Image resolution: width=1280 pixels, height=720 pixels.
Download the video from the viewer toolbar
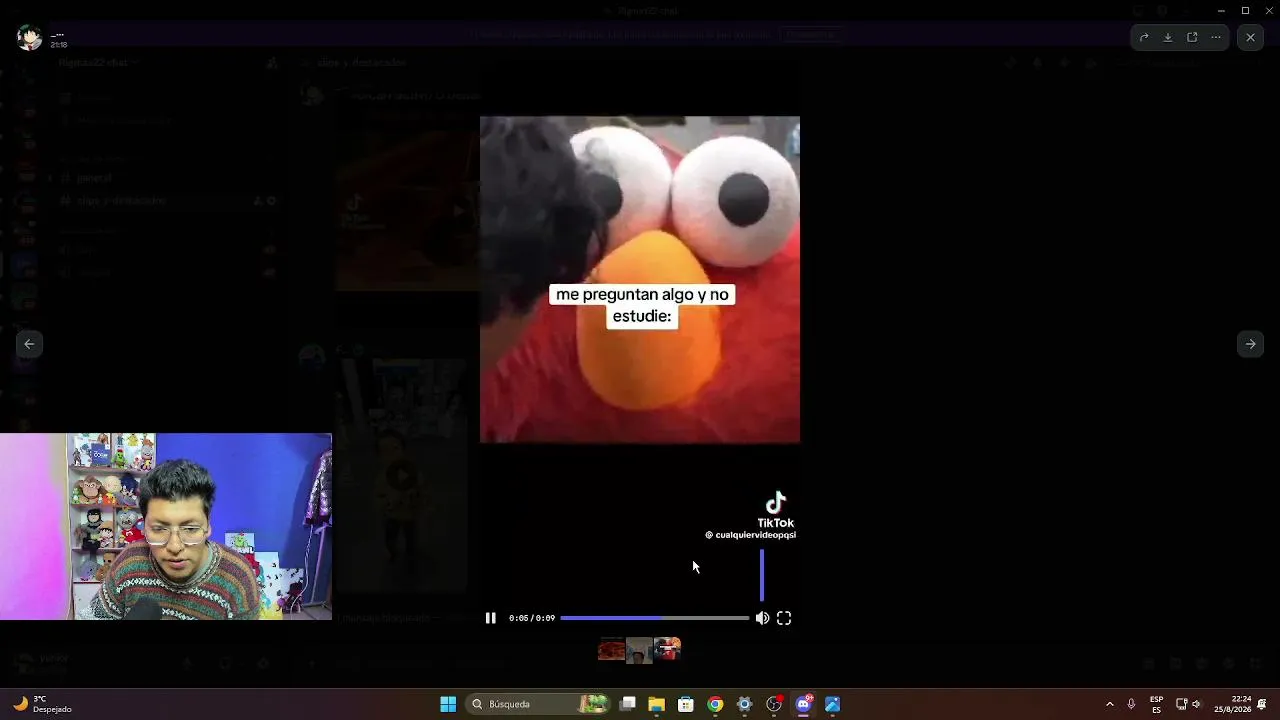click(1168, 37)
